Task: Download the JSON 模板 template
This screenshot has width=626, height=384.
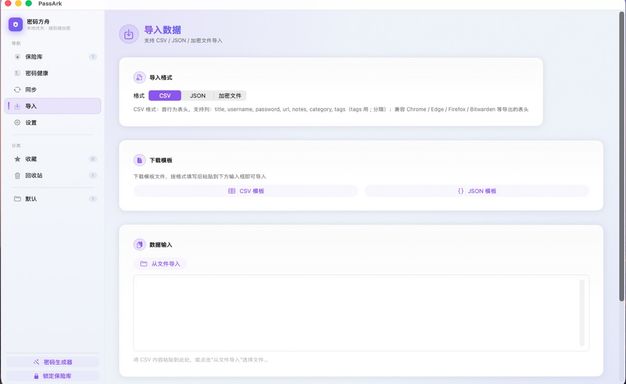Action: click(477, 191)
